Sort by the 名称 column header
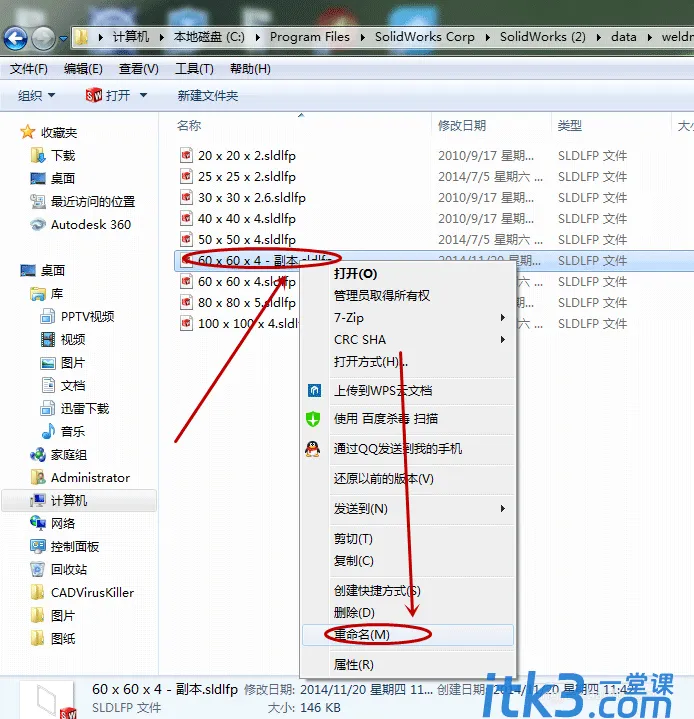This screenshot has height=719, width=694. point(189,125)
